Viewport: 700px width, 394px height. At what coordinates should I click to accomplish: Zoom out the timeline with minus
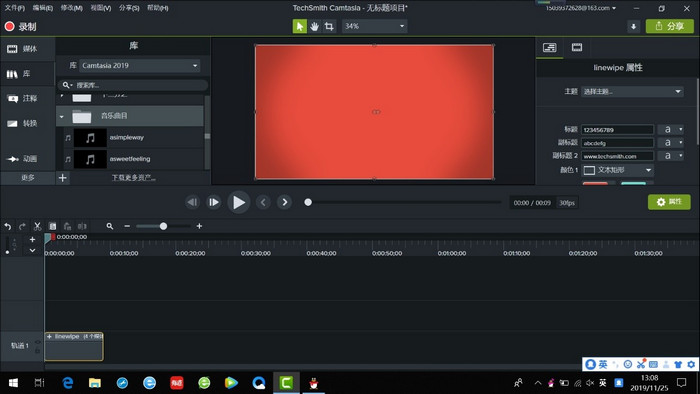(x=127, y=226)
